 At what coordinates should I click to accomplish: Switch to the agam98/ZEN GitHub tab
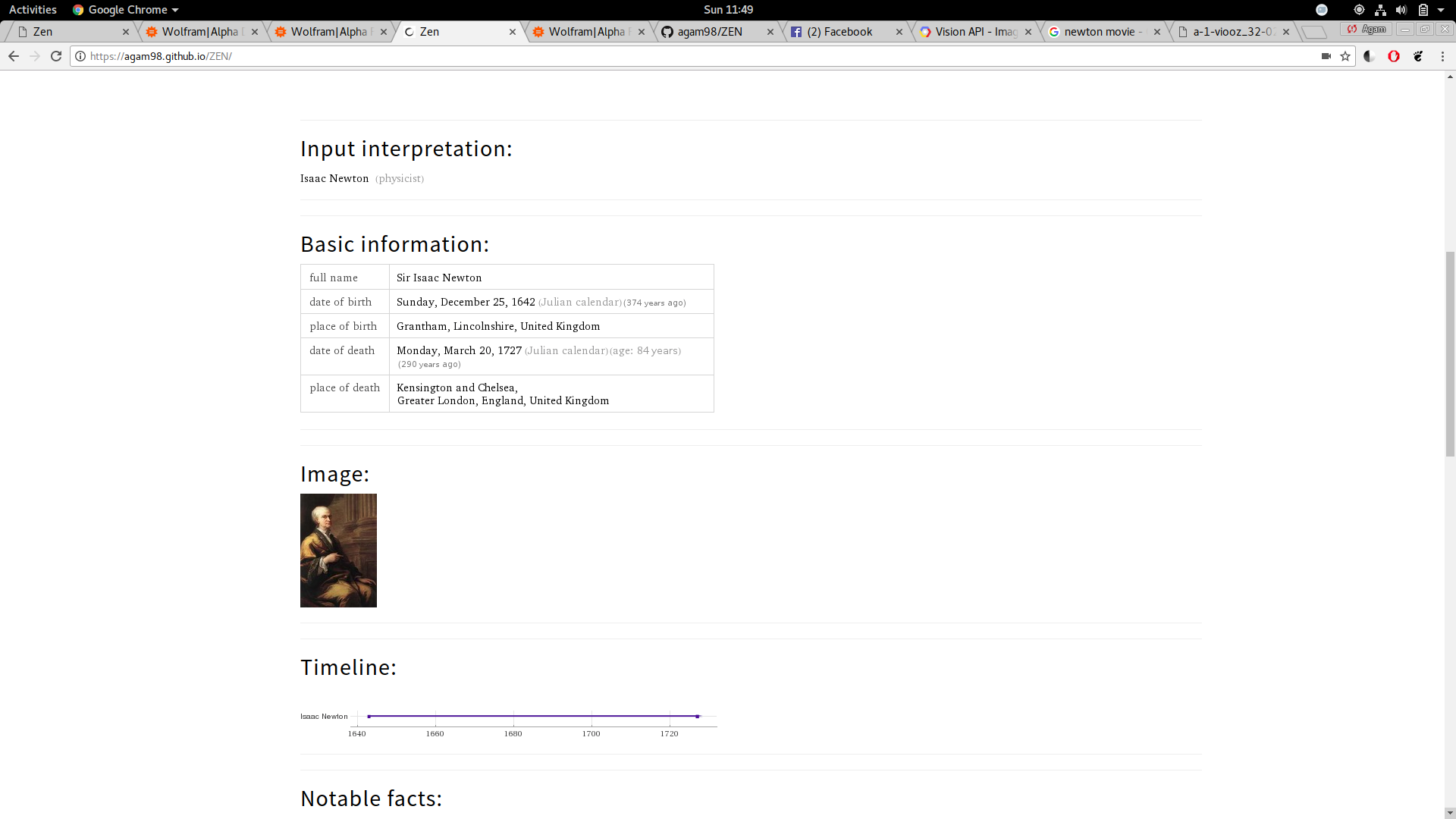(x=710, y=32)
